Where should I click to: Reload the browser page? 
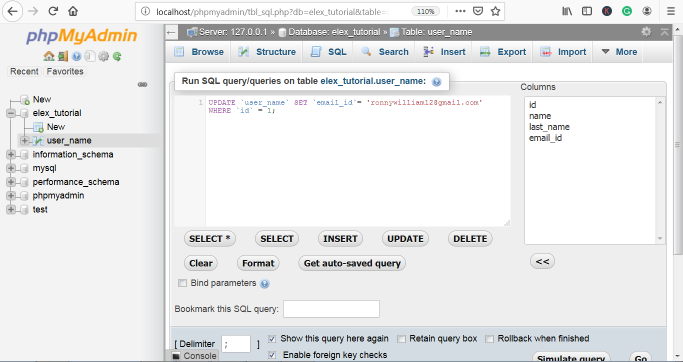pyautogui.click(x=53, y=11)
